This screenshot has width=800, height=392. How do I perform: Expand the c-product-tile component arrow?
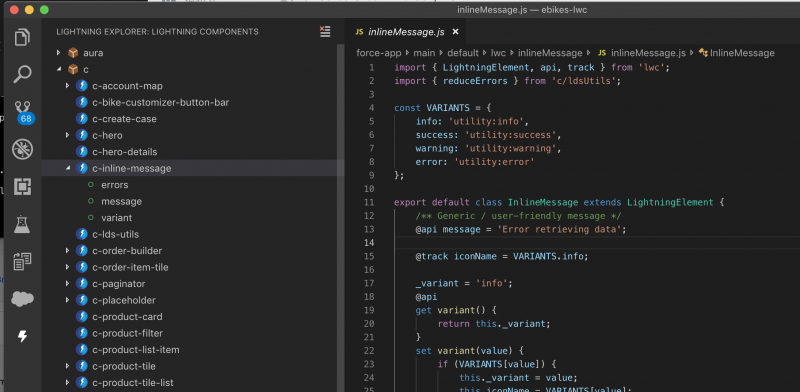tap(67, 366)
